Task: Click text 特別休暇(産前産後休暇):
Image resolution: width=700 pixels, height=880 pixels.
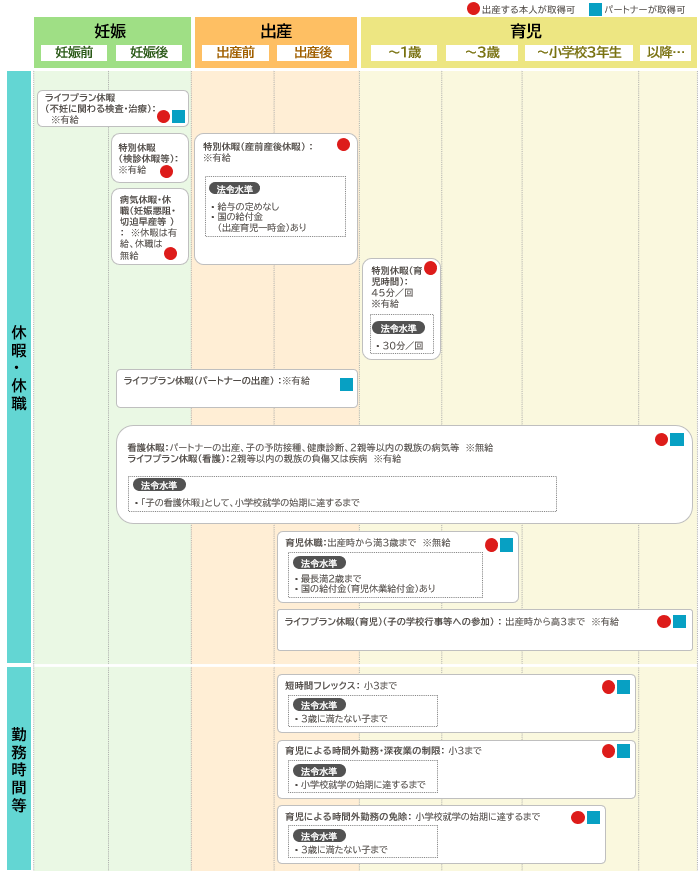Action: pos(258,146)
